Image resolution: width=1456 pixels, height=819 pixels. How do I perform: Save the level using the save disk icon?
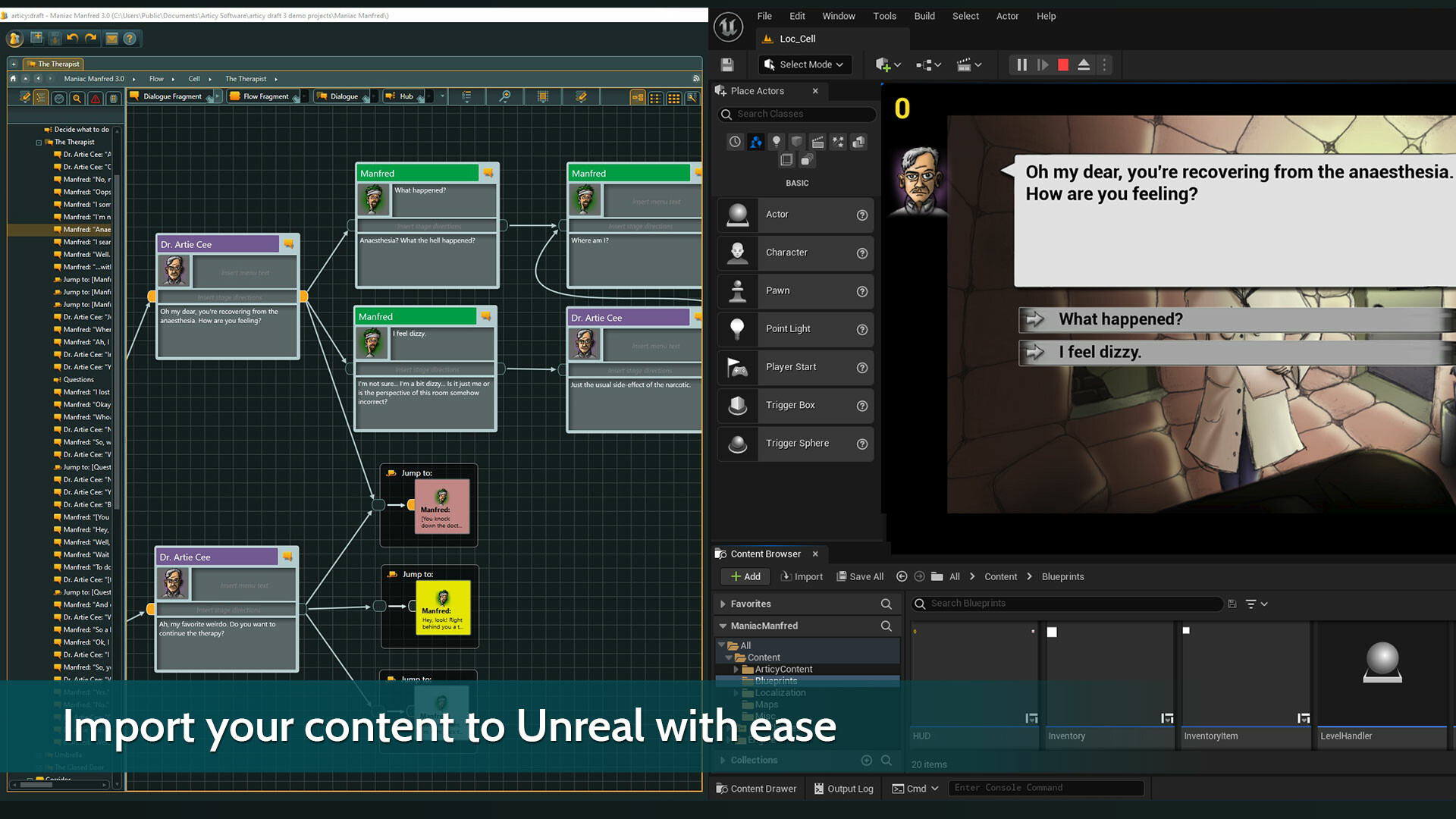coord(727,64)
